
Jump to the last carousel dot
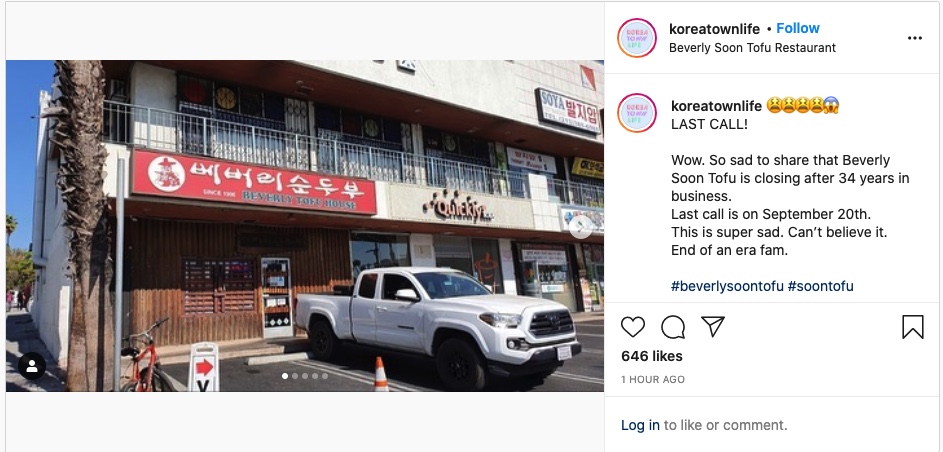click(325, 376)
